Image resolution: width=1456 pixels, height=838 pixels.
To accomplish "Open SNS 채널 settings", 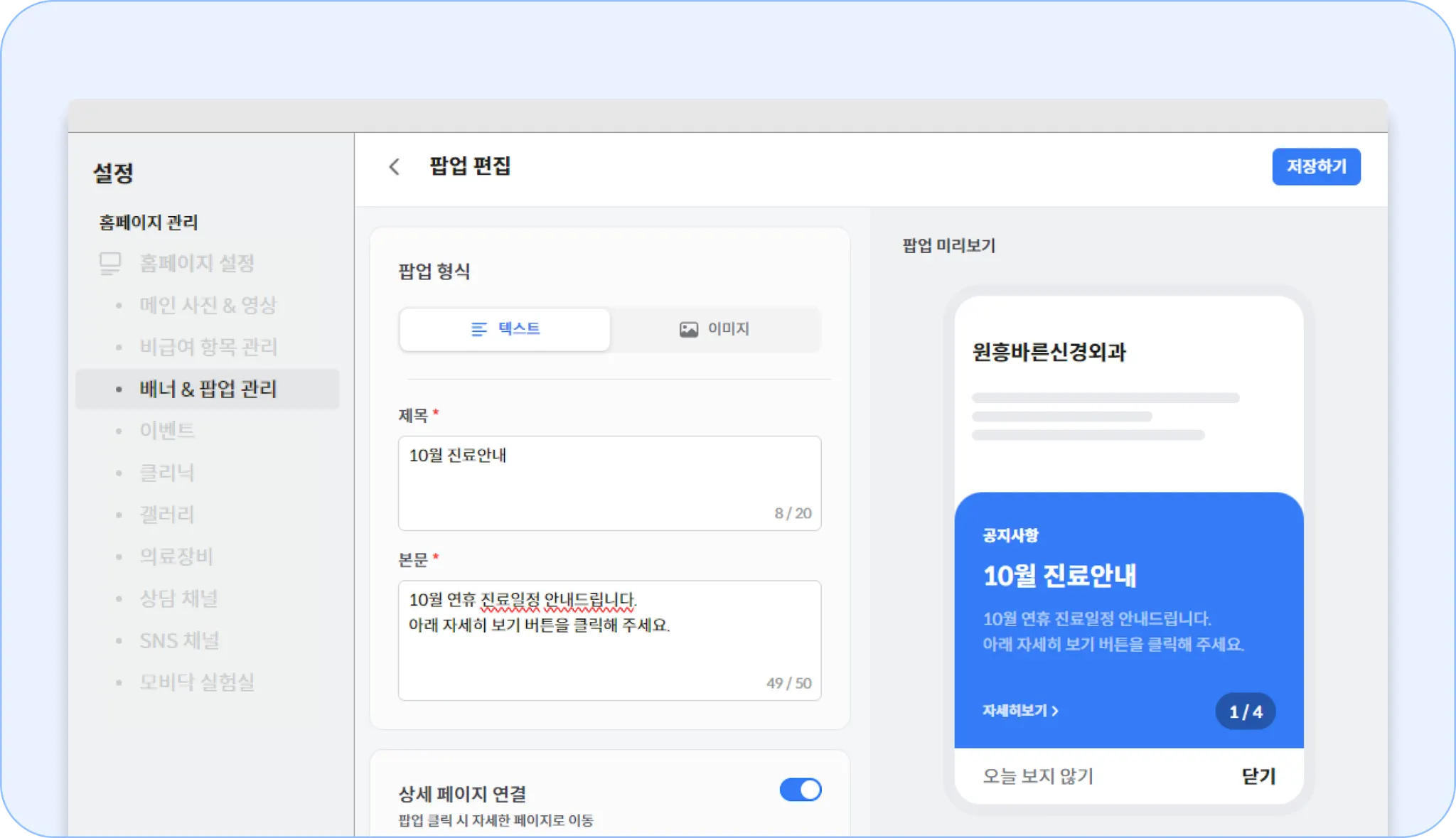I will click(179, 640).
